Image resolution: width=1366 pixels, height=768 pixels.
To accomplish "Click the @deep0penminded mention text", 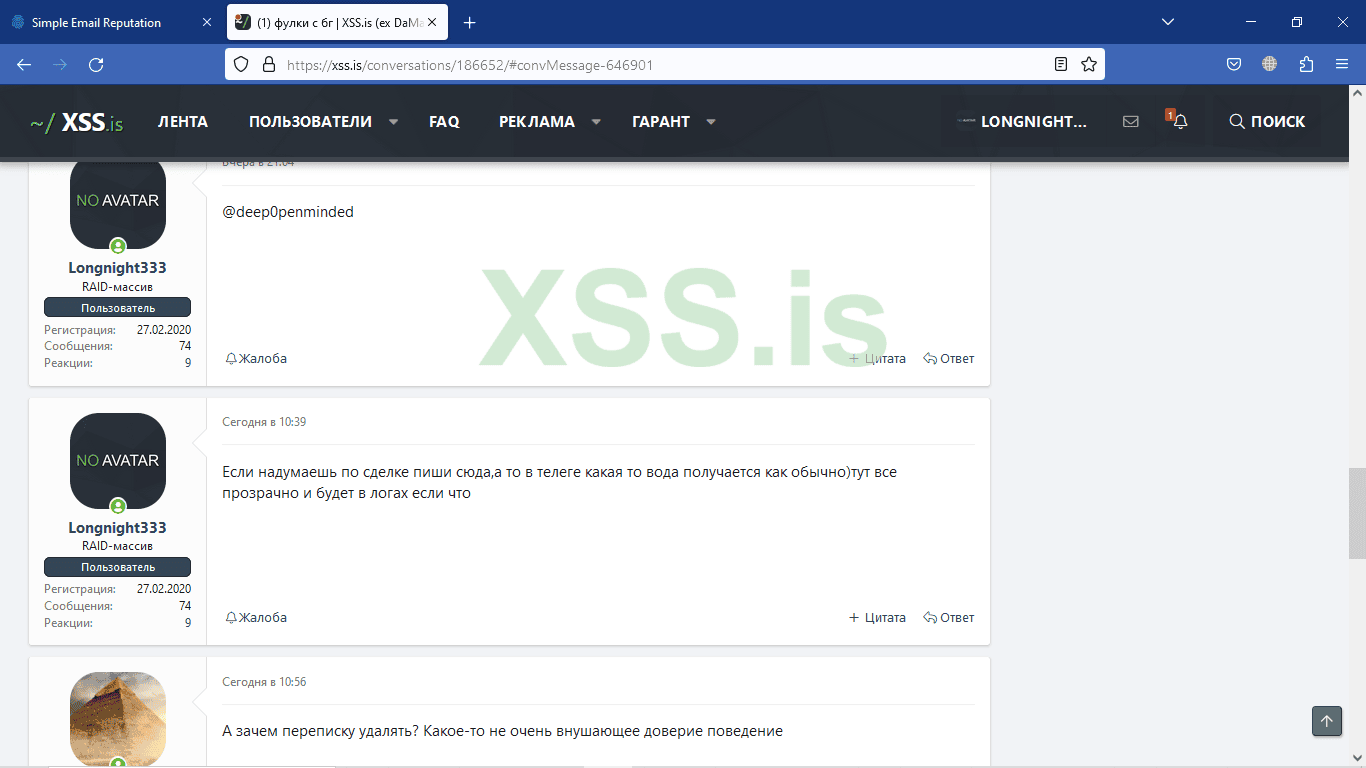I will [288, 212].
